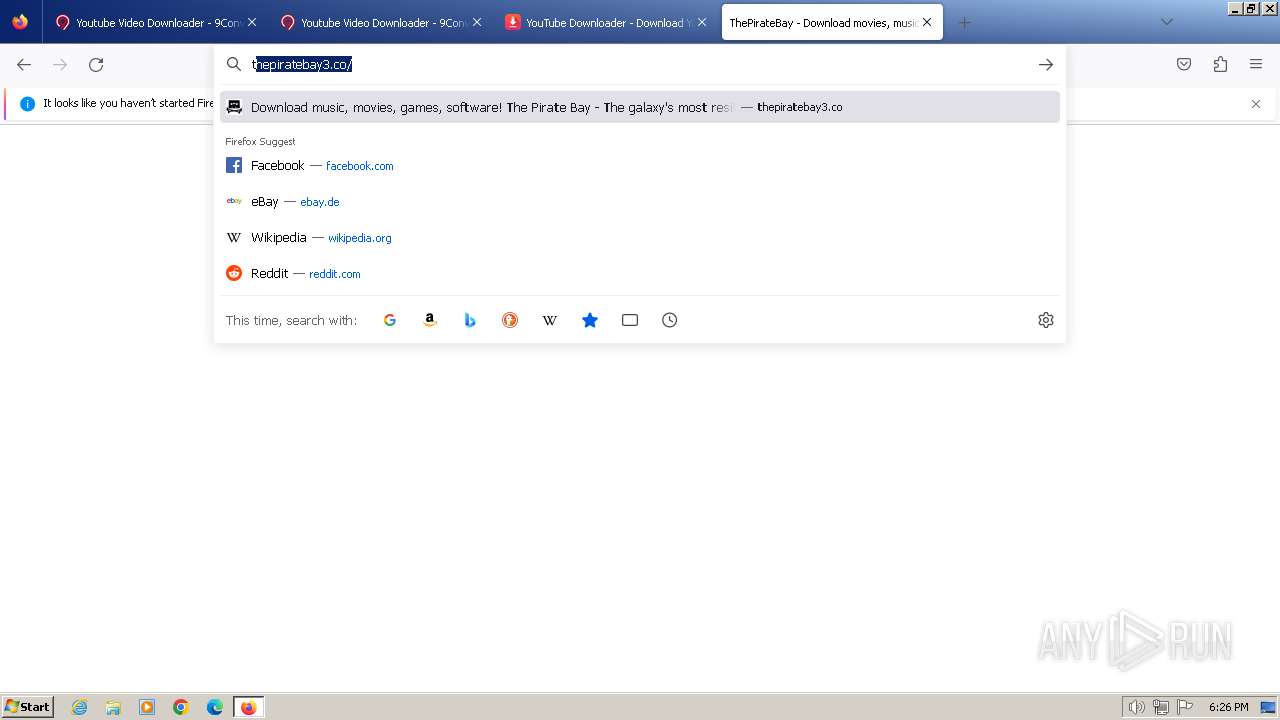Select the Reddit suggestion
1280x720 pixels.
click(640, 274)
